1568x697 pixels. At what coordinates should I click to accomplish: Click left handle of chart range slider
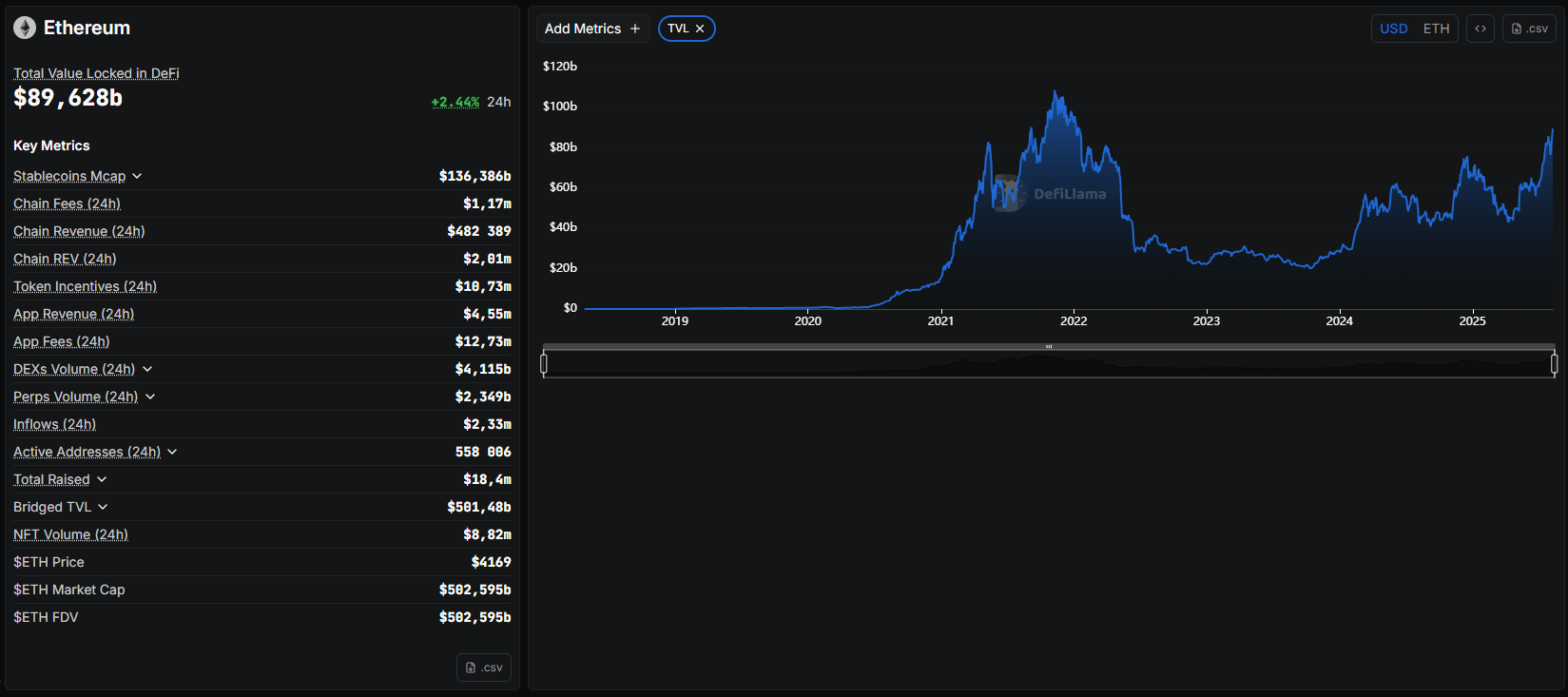click(544, 363)
